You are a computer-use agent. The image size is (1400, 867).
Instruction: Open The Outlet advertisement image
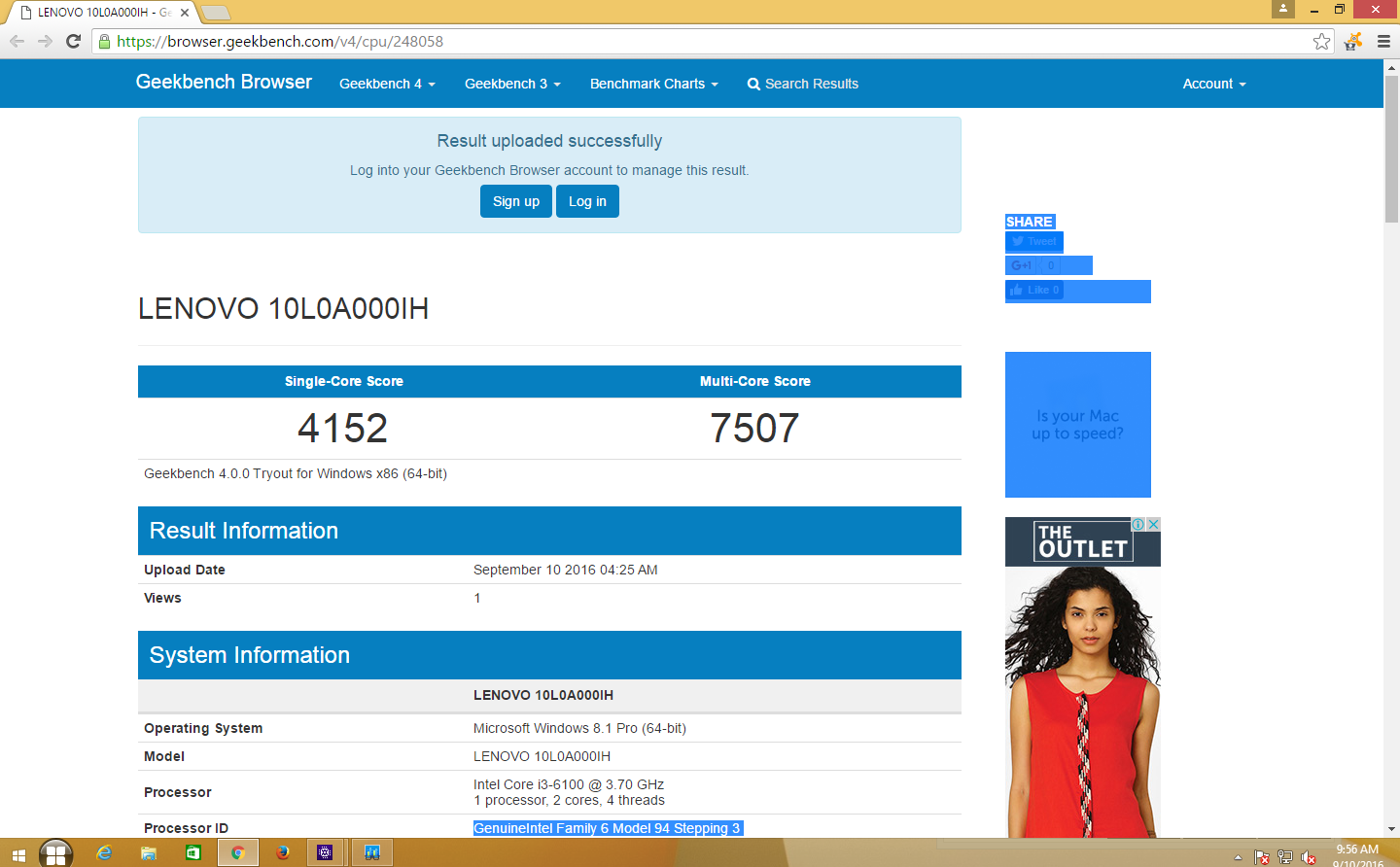point(1083,677)
